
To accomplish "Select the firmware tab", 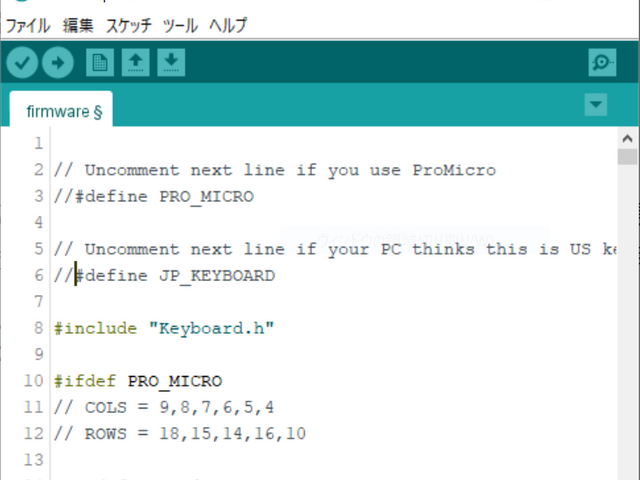I will 61,109.
